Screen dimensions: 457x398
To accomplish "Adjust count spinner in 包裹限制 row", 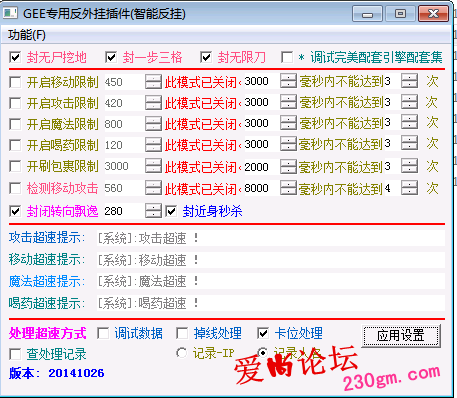I will 409,166.
